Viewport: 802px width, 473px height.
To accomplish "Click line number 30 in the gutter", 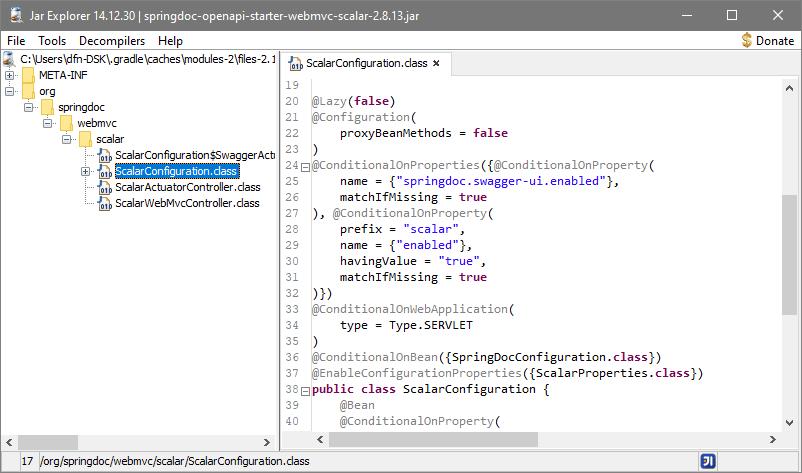I will tap(292, 261).
